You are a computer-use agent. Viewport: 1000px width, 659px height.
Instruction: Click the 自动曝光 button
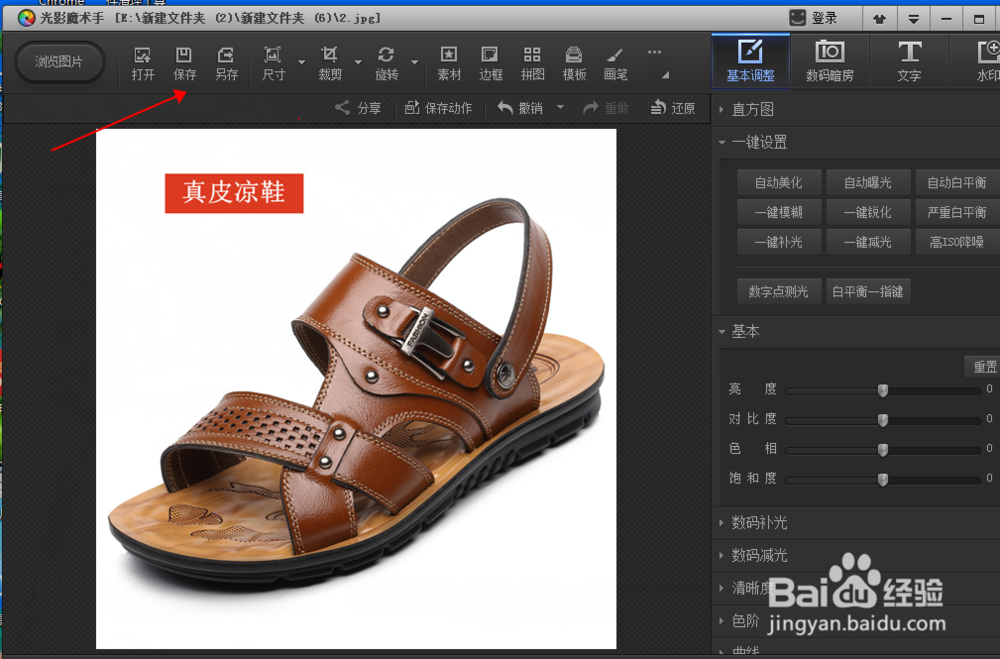click(868, 182)
